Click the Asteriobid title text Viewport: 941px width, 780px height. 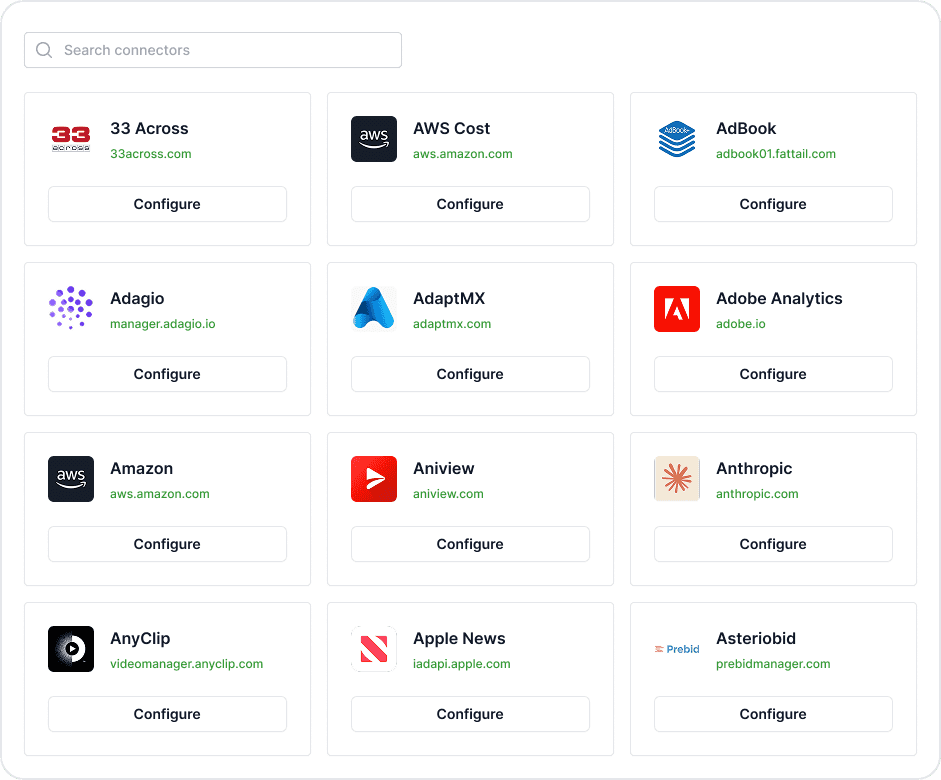(x=756, y=638)
